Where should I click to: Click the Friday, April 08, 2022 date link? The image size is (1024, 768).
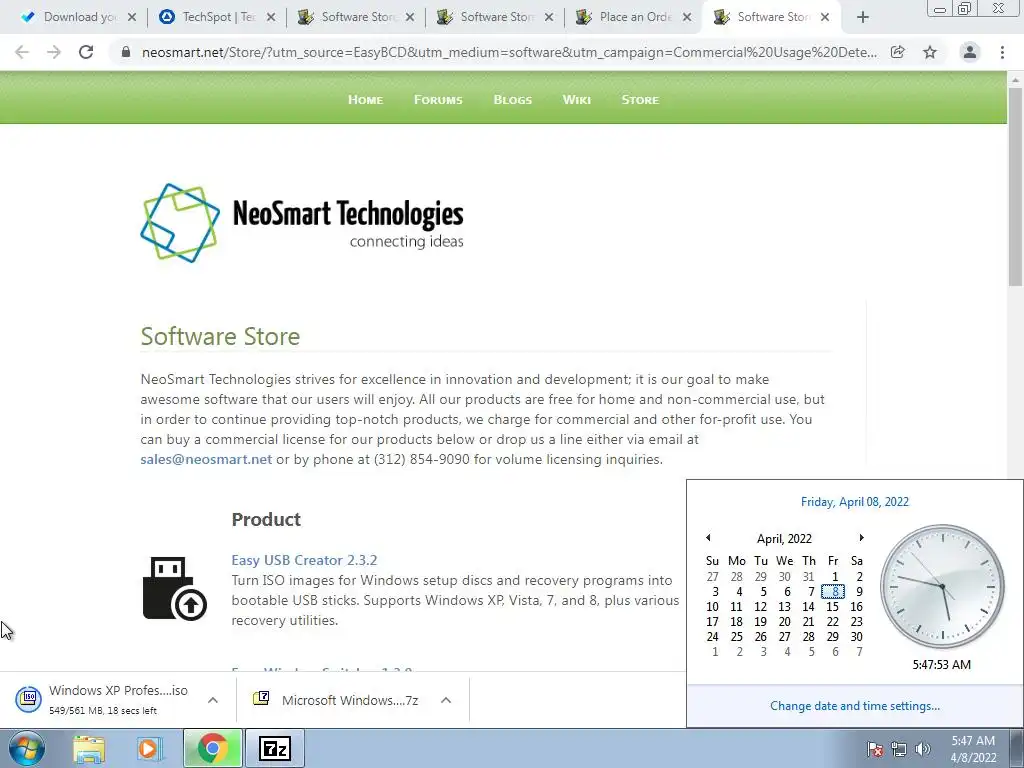(x=855, y=502)
